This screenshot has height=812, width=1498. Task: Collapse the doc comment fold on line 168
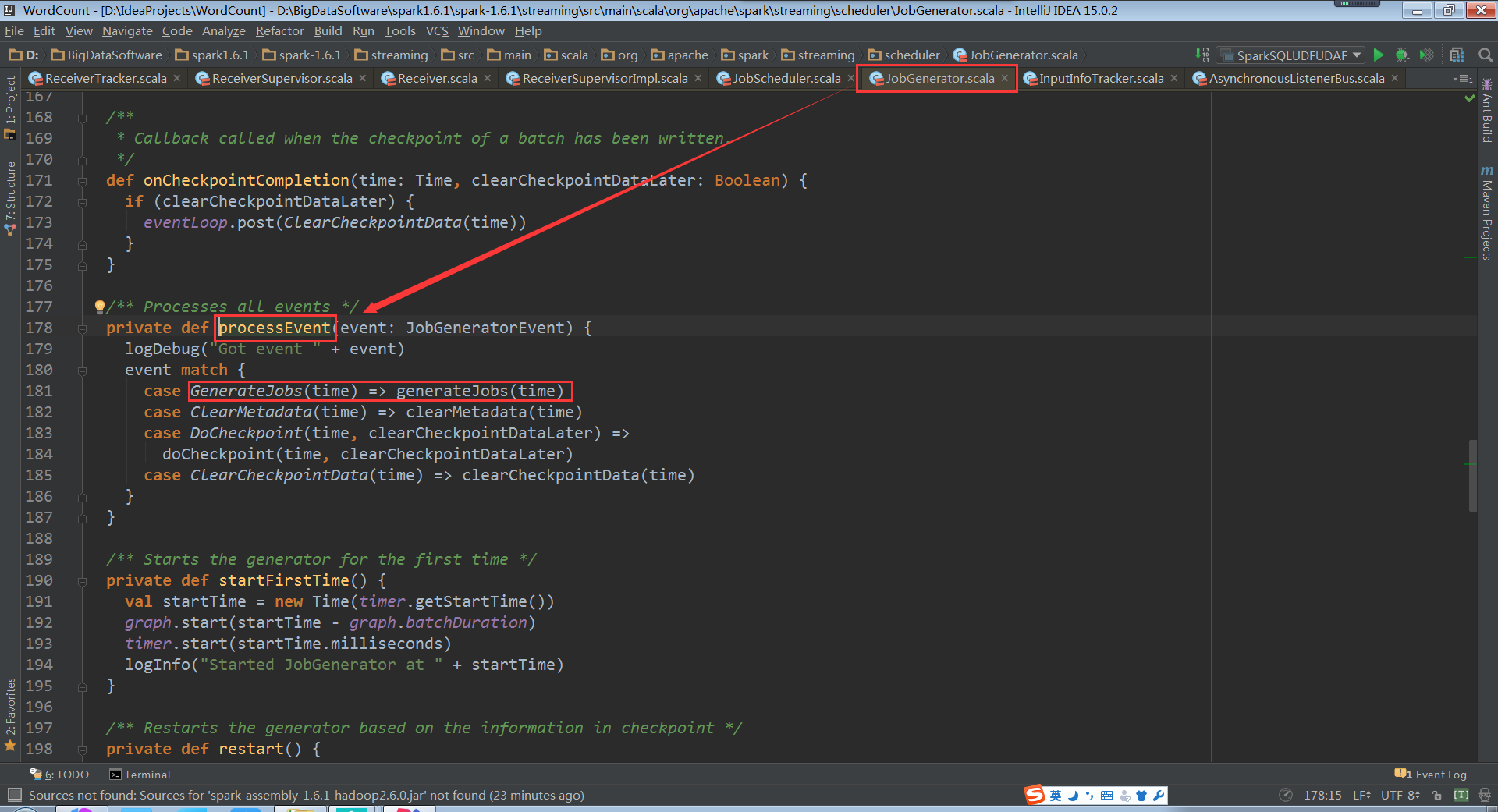[x=82, y=118]
